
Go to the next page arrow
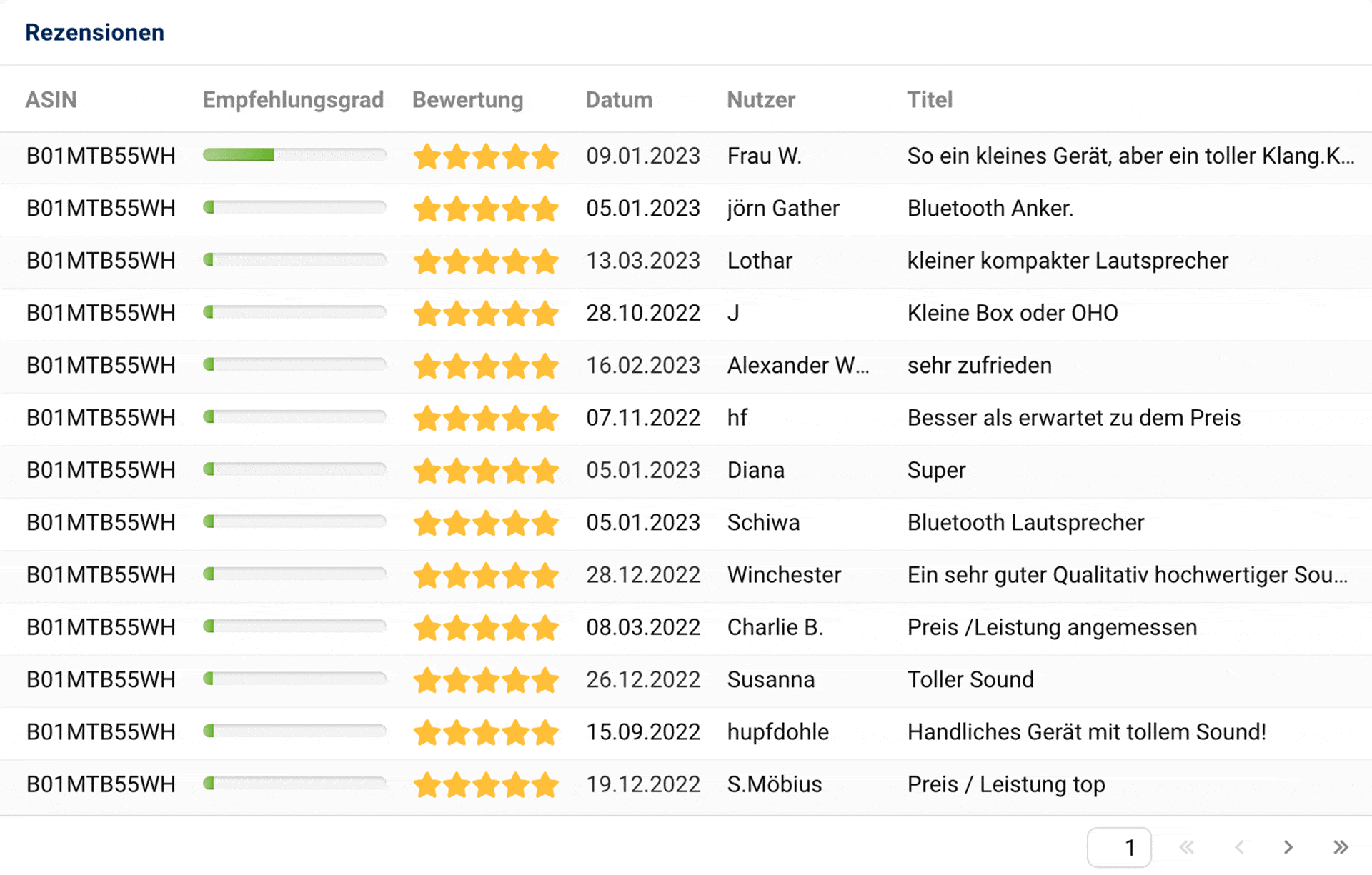1288,847
